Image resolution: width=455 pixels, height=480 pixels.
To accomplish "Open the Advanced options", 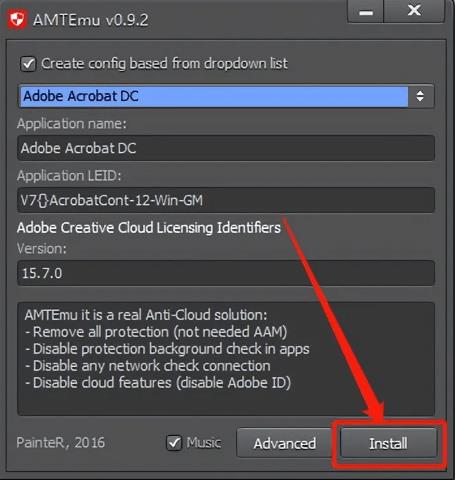I will point(284,443).
